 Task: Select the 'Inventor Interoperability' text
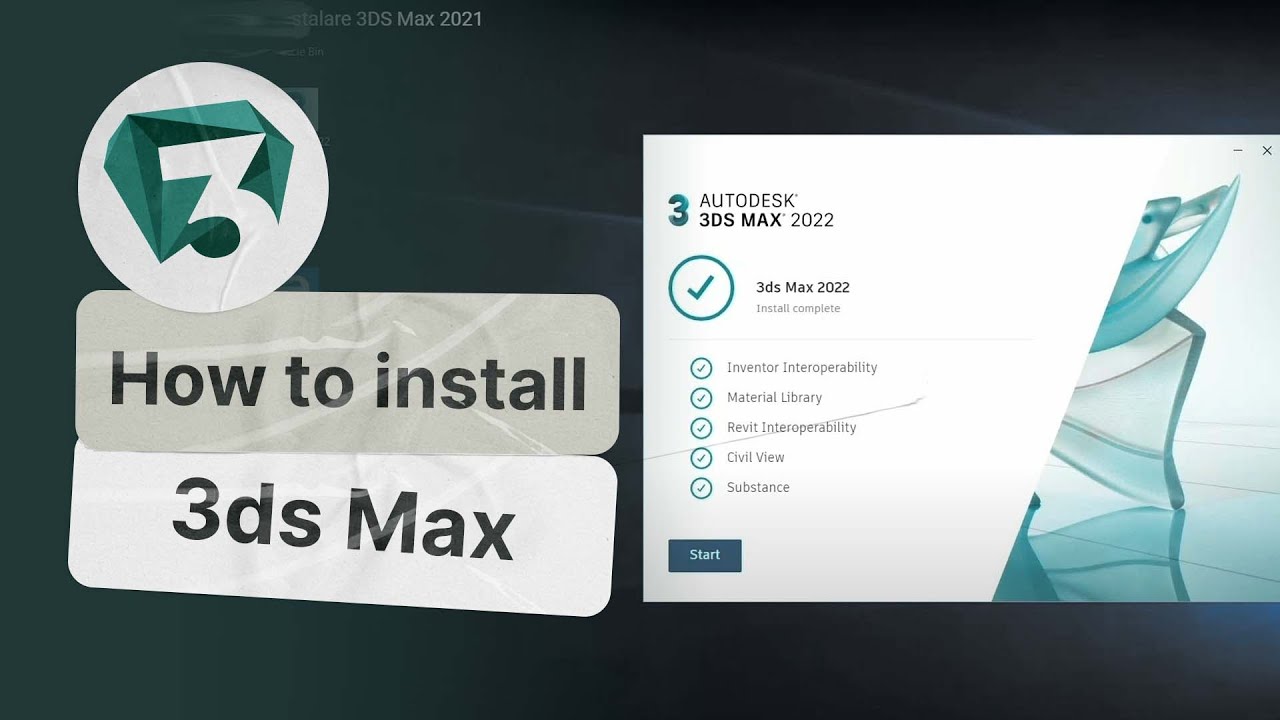[802, 368]
